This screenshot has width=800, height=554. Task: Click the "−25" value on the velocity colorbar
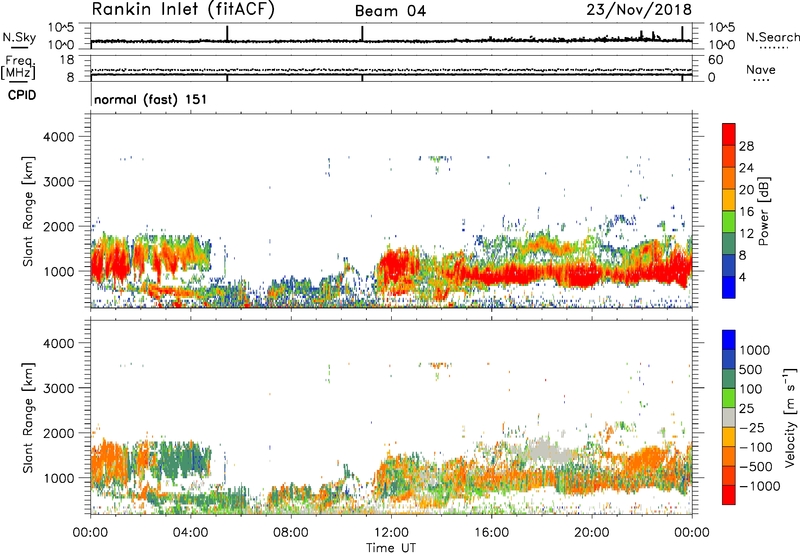pyautogui.click(x=752, y=428)
